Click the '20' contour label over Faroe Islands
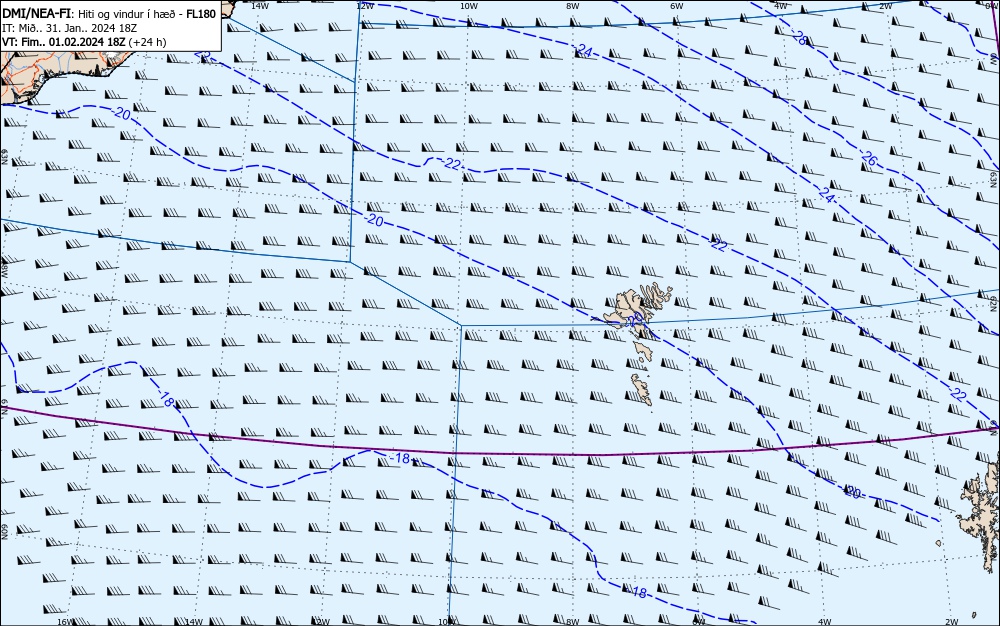The image size is (1000, 626). coord(635,321)
